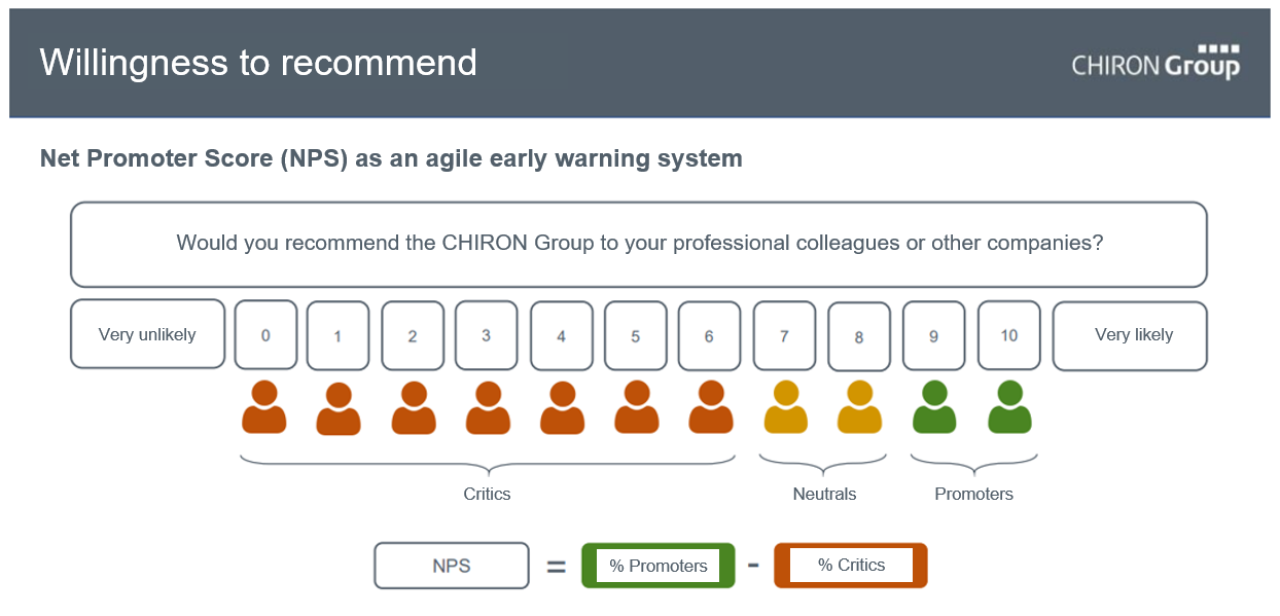Click the Very likely box
Image resolution: width=1280 pixels, height=616 pixels.
click(1130, 336)
